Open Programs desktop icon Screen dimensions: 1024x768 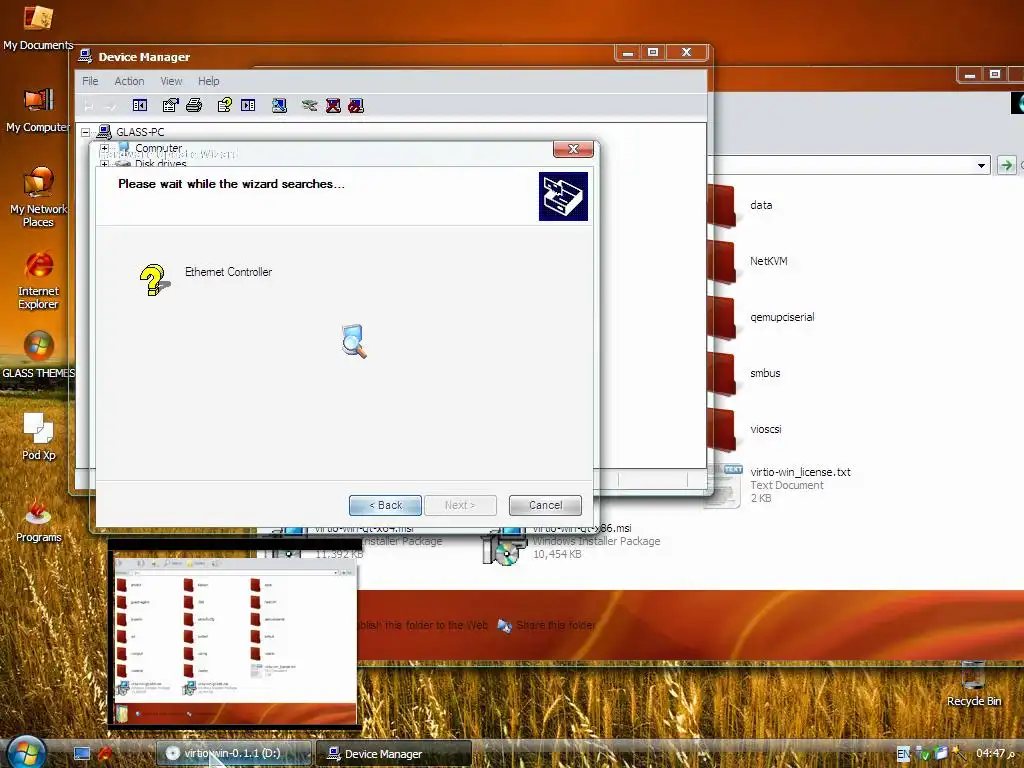point(38,520)
